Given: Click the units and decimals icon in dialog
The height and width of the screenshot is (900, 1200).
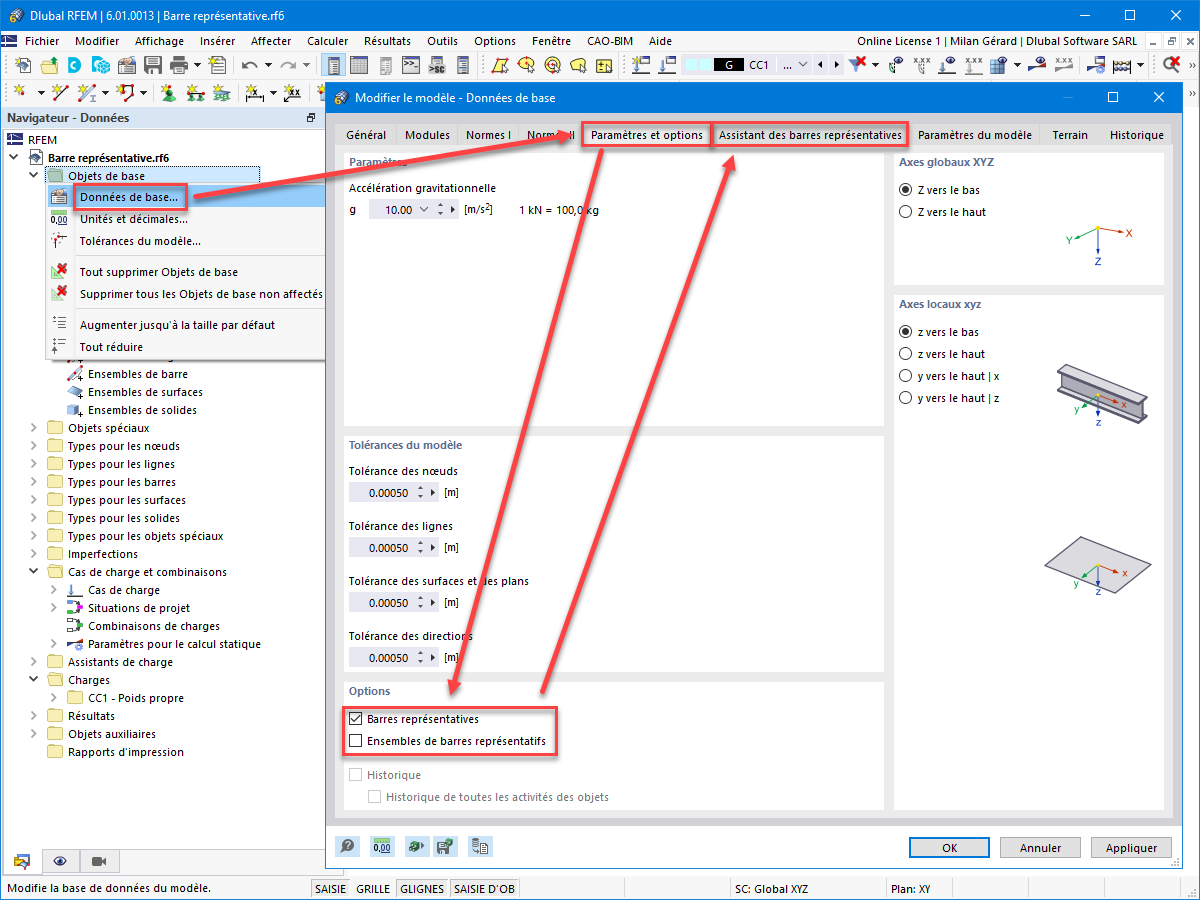Looking at the screenshot, I should [x=381, y=846].
